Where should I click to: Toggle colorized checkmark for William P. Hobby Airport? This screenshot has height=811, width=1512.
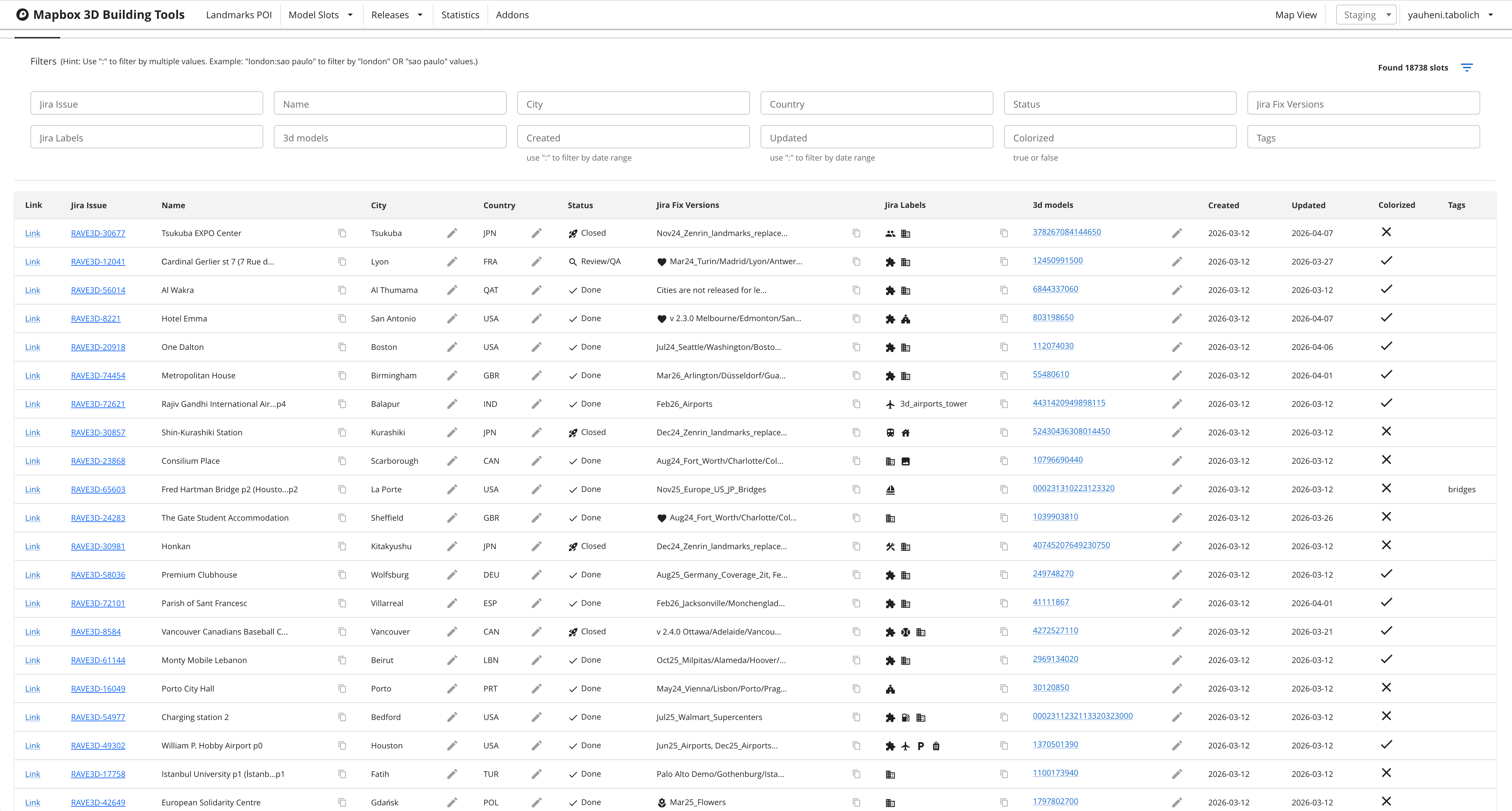point(1386,744)
